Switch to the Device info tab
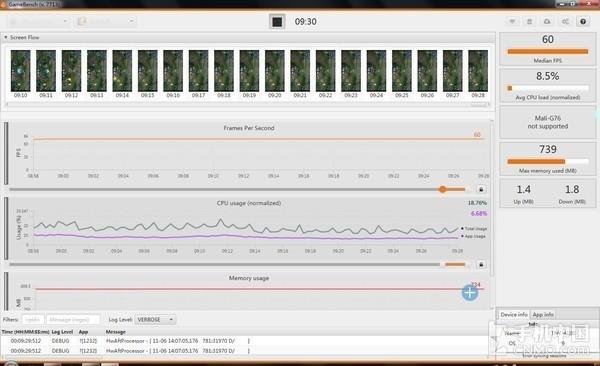 pos(514,314)
